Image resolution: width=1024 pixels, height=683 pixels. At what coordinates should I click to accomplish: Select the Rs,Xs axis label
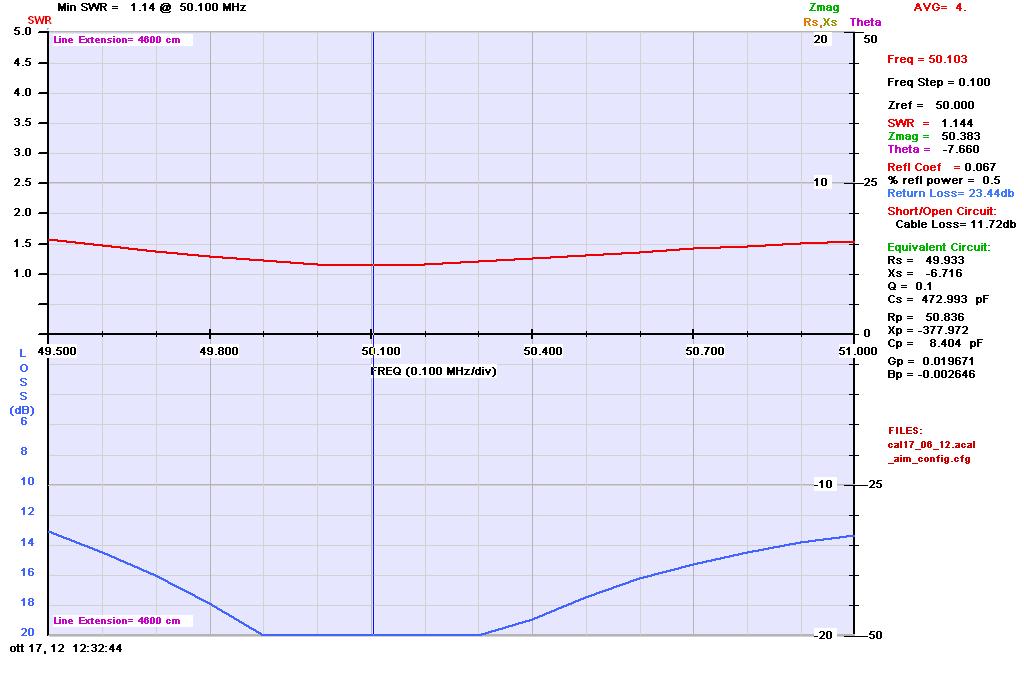pos(820,22)
